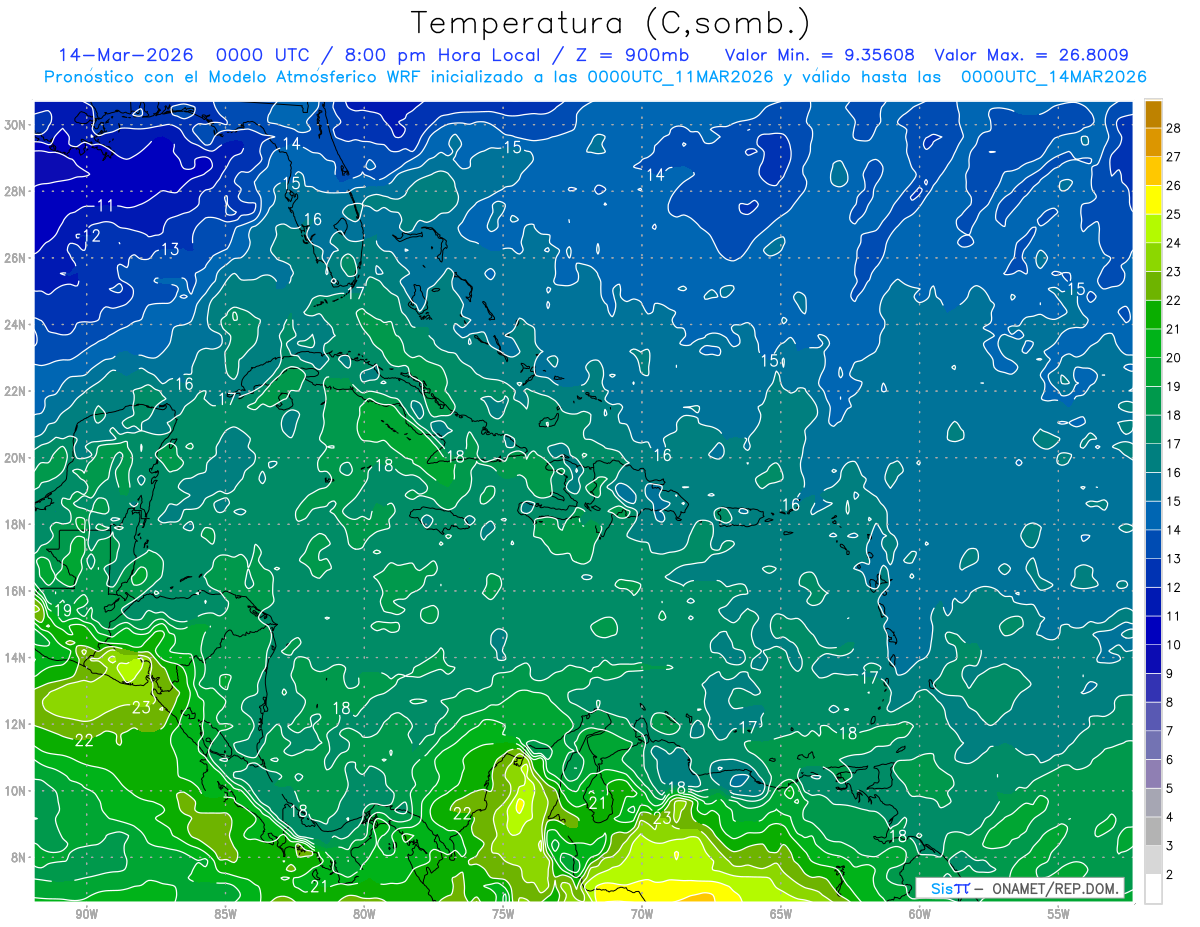Image resolution: width=1200 pixels, height=927 pixels.
Task: Click the "70W" longitude axis label
Action: 642,914
